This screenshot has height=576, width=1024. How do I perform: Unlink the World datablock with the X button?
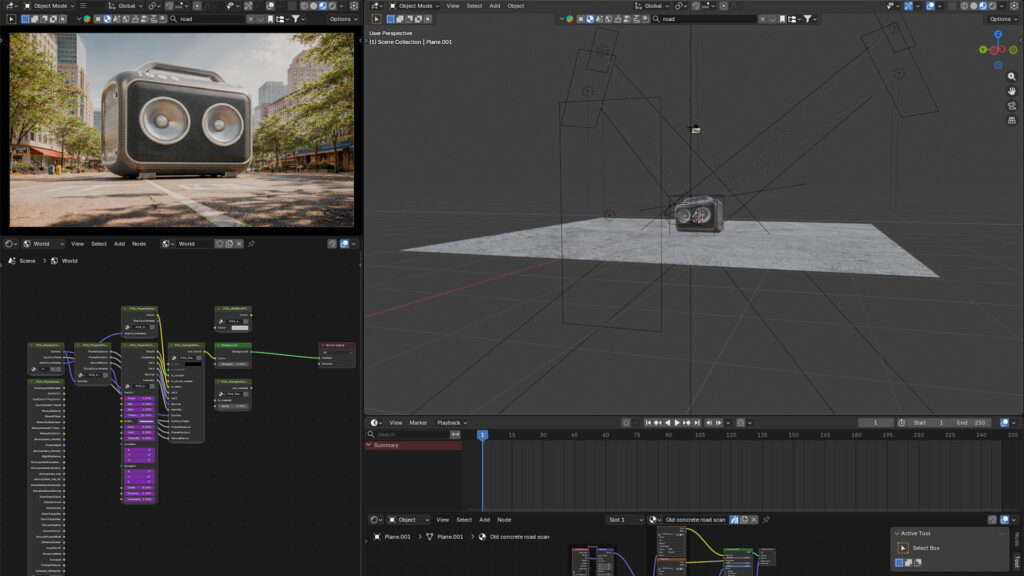238,243
